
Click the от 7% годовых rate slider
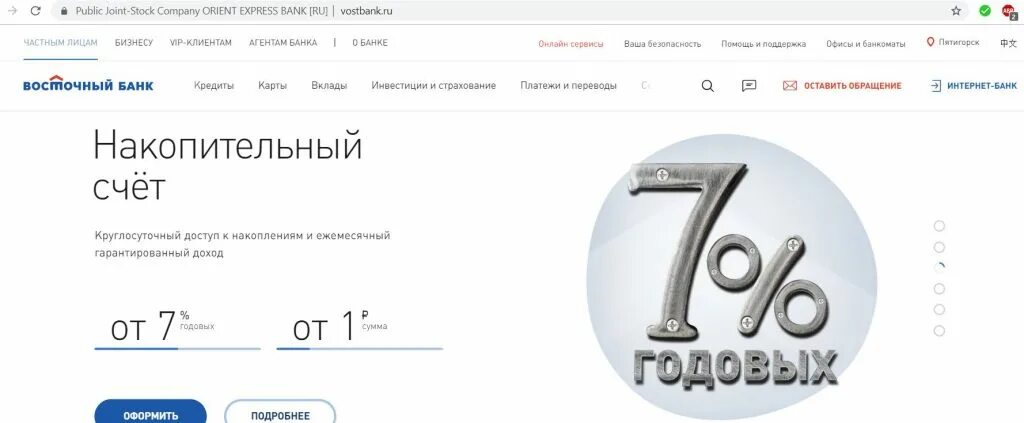click(x=177, y=349)
